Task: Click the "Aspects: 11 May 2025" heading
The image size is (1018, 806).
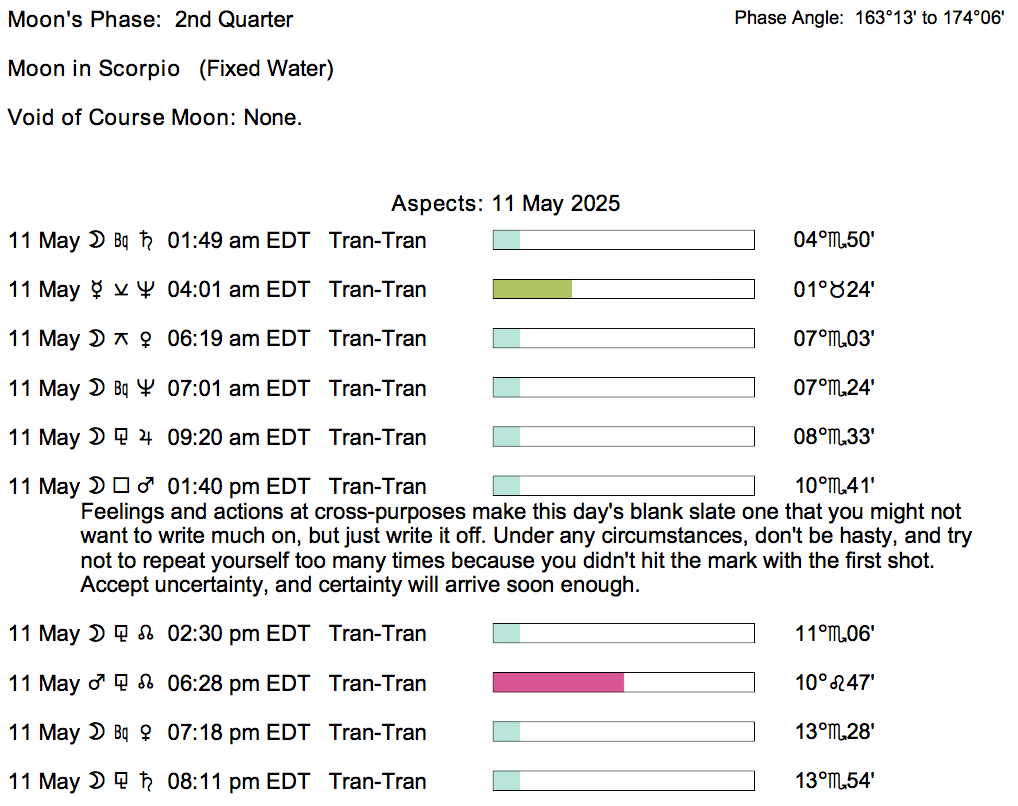Action: (x=505, y=204)
